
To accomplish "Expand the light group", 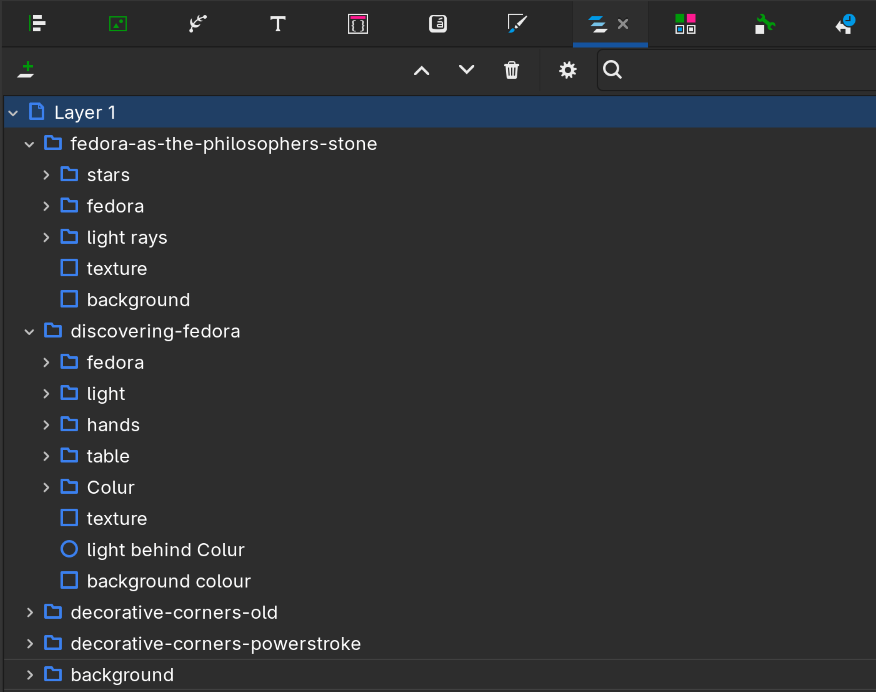I will coord(46,394).
